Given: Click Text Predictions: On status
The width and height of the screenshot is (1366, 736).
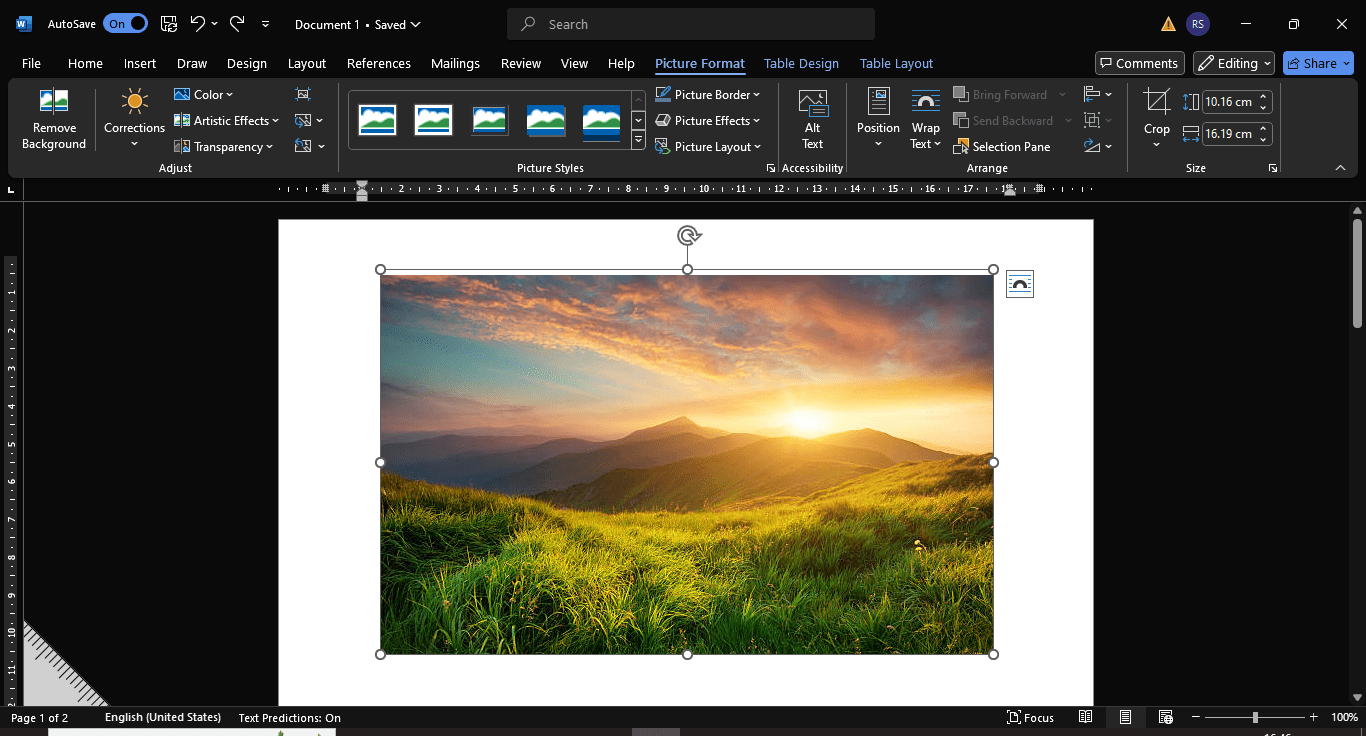Looking at the screenshot, I should [289, 717].
